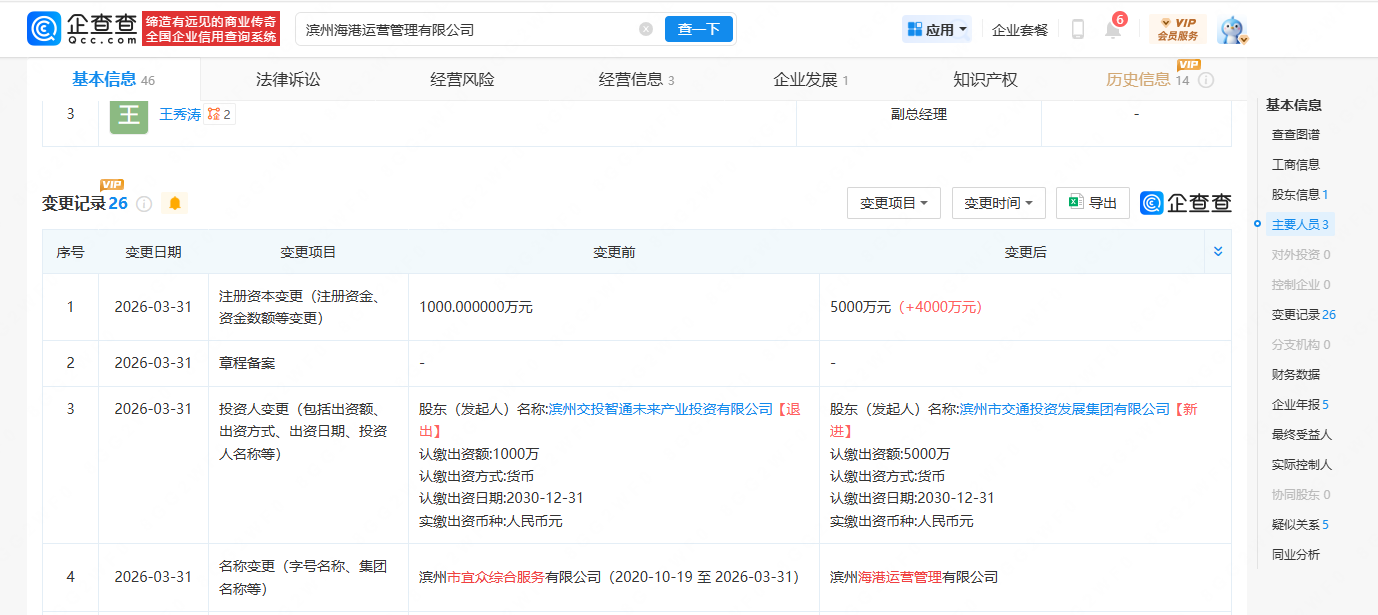Click the VIP member service badge
The width and height of the screenshot is (1378, 615).
point(1177,29)
